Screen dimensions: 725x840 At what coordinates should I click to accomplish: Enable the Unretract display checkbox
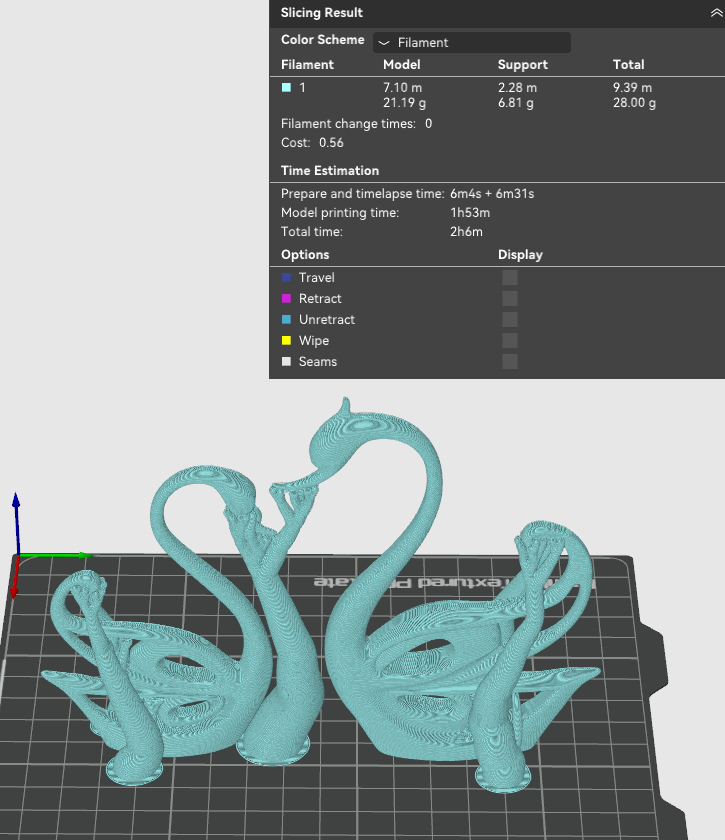(x=510, y=319)
